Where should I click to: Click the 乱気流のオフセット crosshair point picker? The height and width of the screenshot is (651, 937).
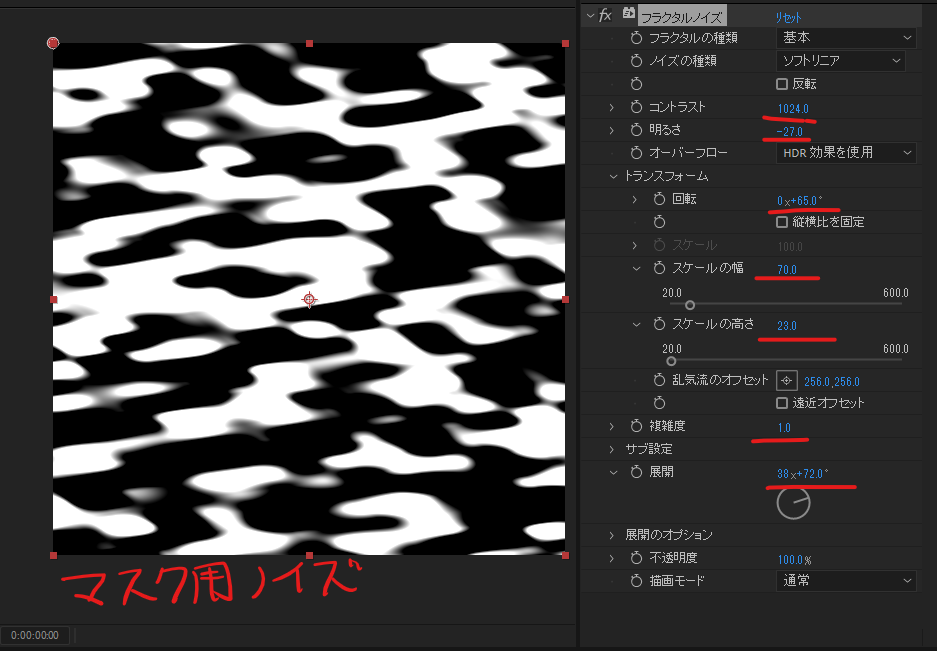786,381
